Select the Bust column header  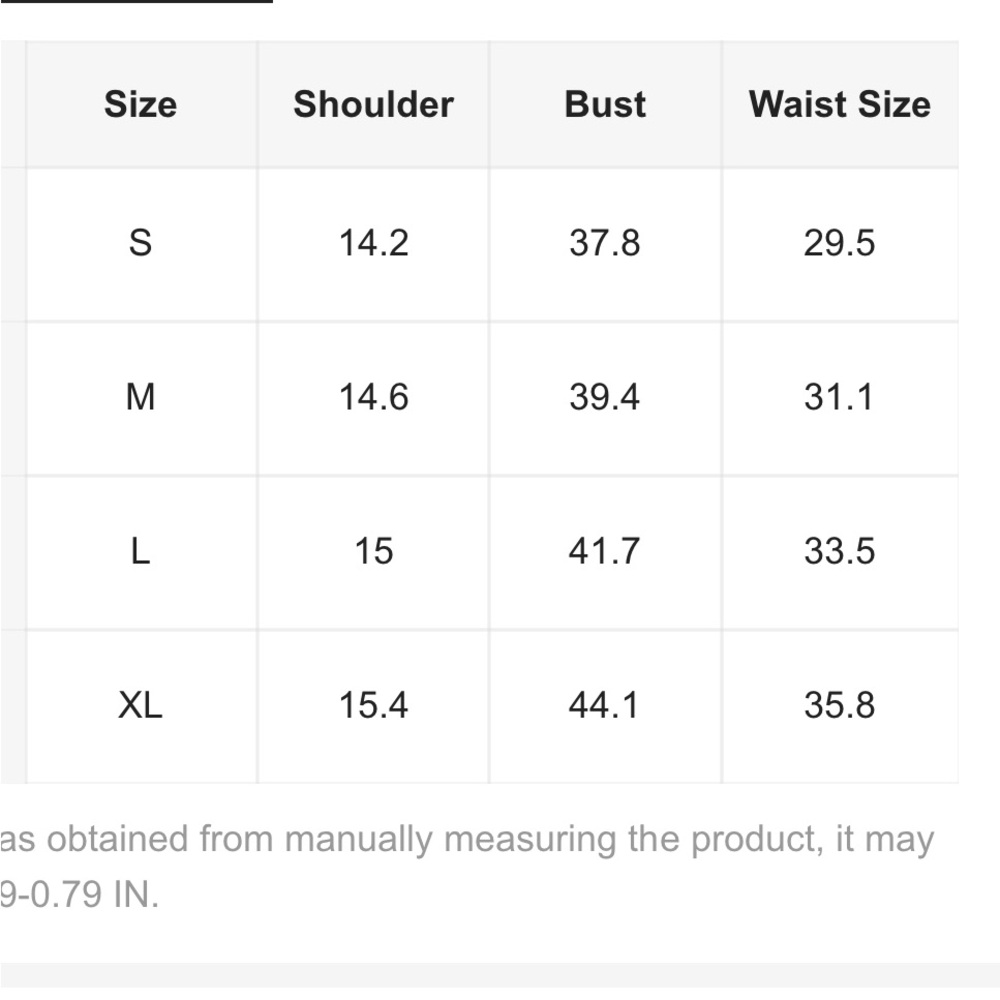tap(605, 104)
